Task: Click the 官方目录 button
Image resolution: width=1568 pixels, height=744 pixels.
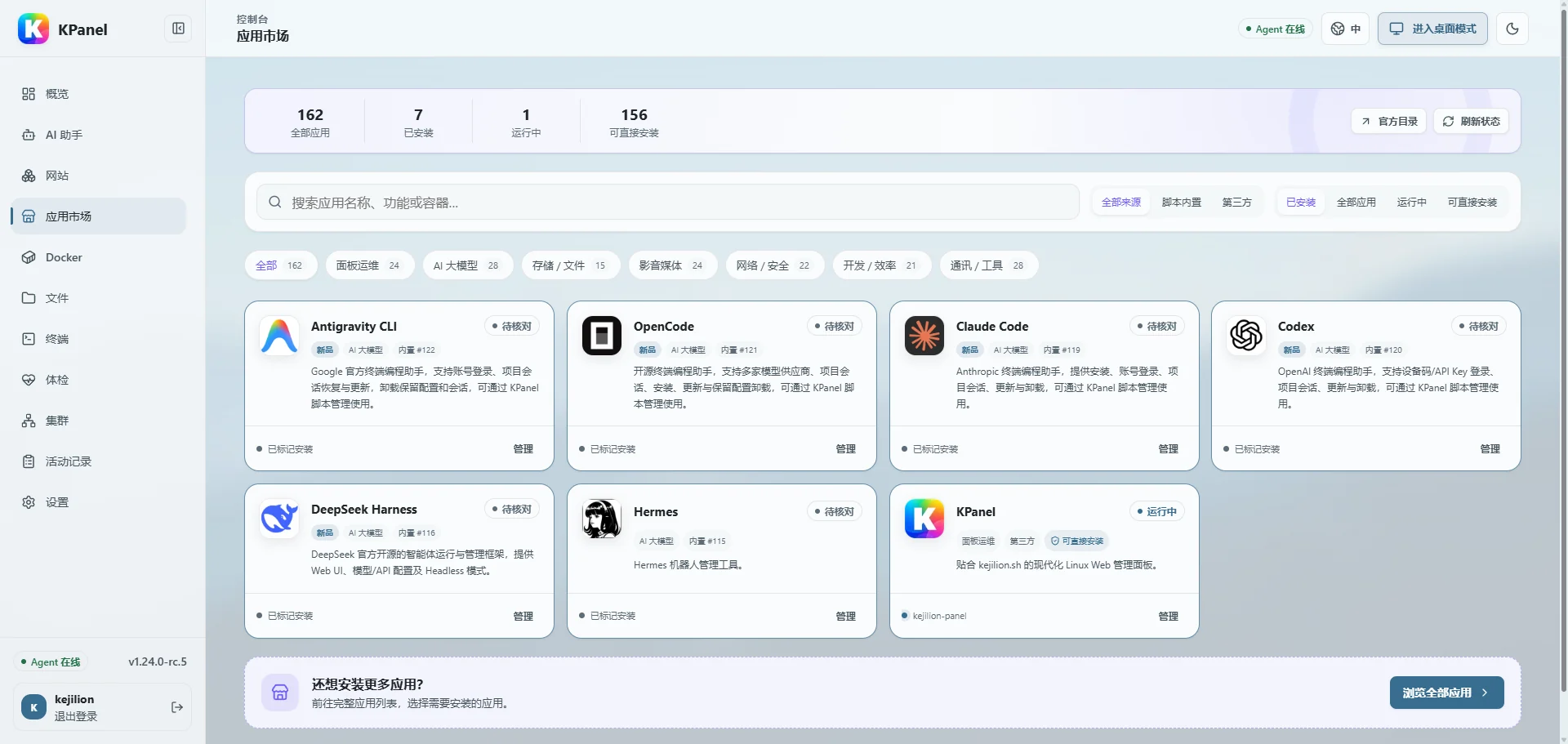Action: click(1389, 121)
